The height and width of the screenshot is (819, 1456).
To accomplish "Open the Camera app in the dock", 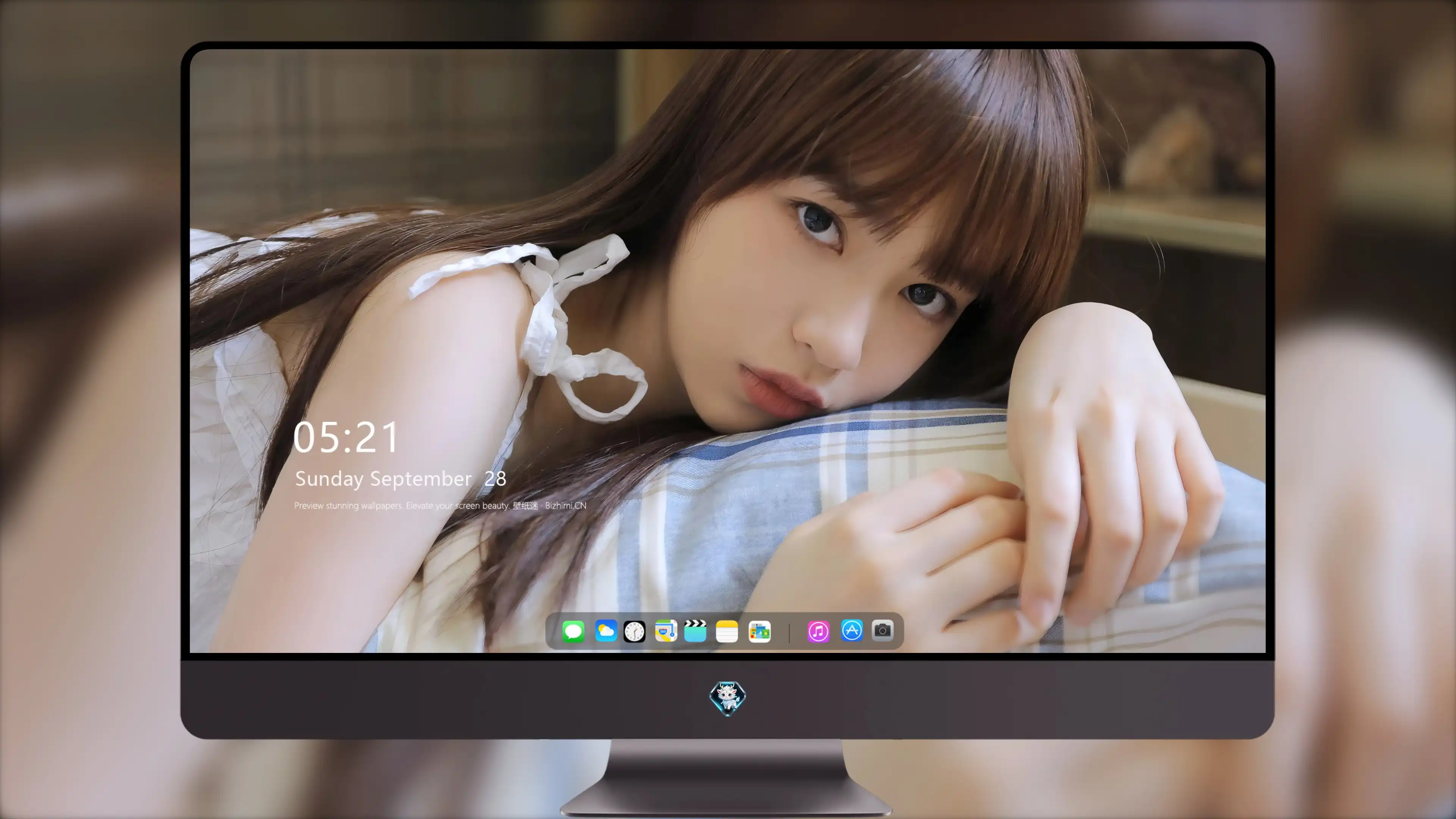I will [x=882, y=630].
